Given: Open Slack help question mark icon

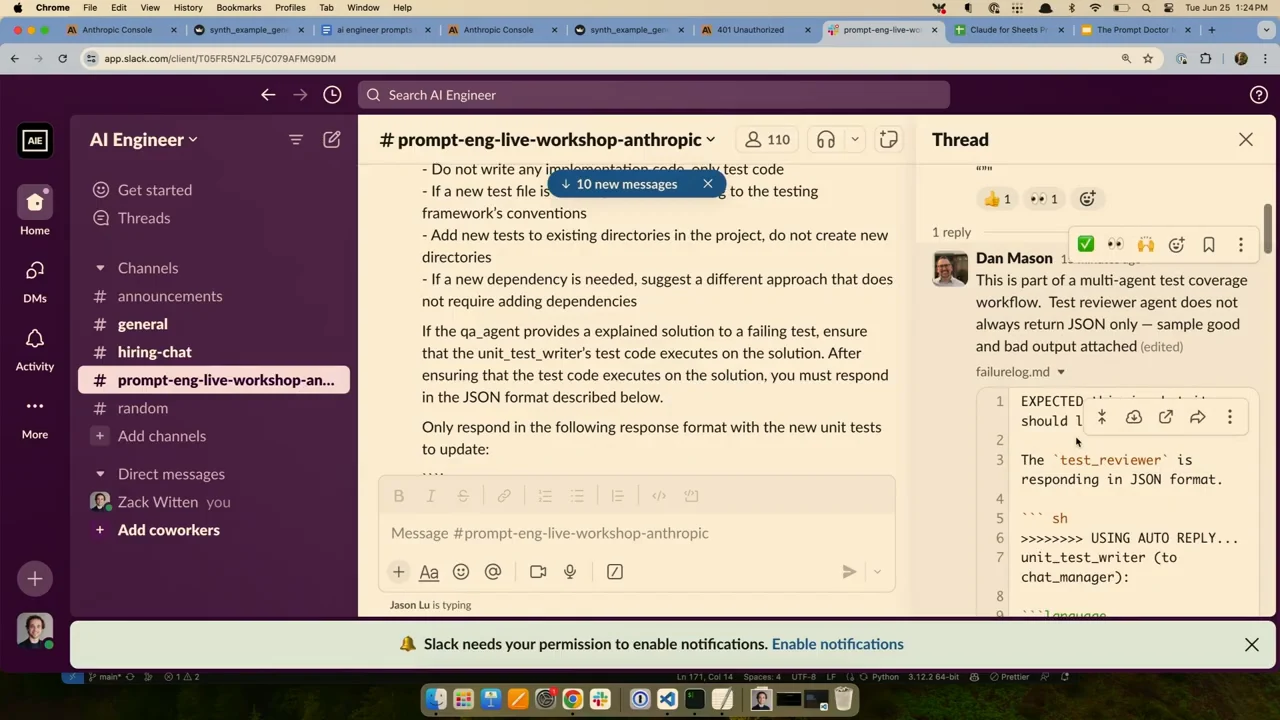Looking at the screenshot, I should [1259, 95].
